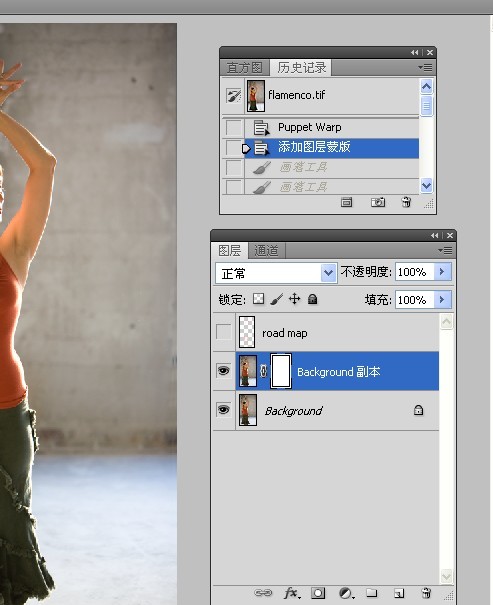The width and height of the screenshot is (493, 605).
Task: Select the flamenco.tif snapshot
Action: 332,95
